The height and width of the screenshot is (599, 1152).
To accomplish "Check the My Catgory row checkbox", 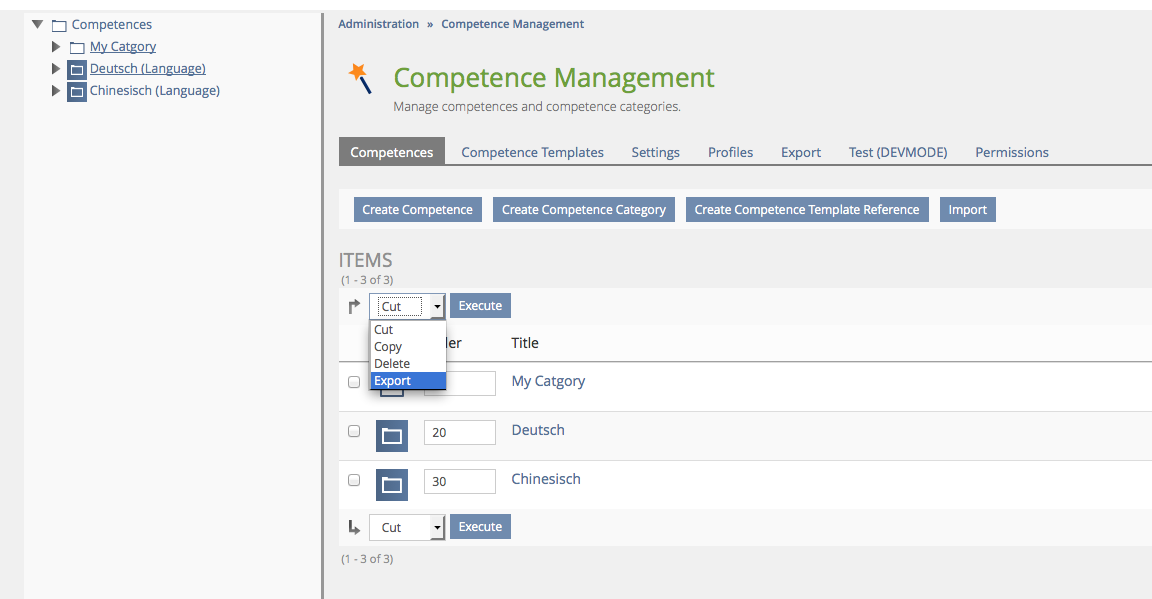I will tap(354, 382).
